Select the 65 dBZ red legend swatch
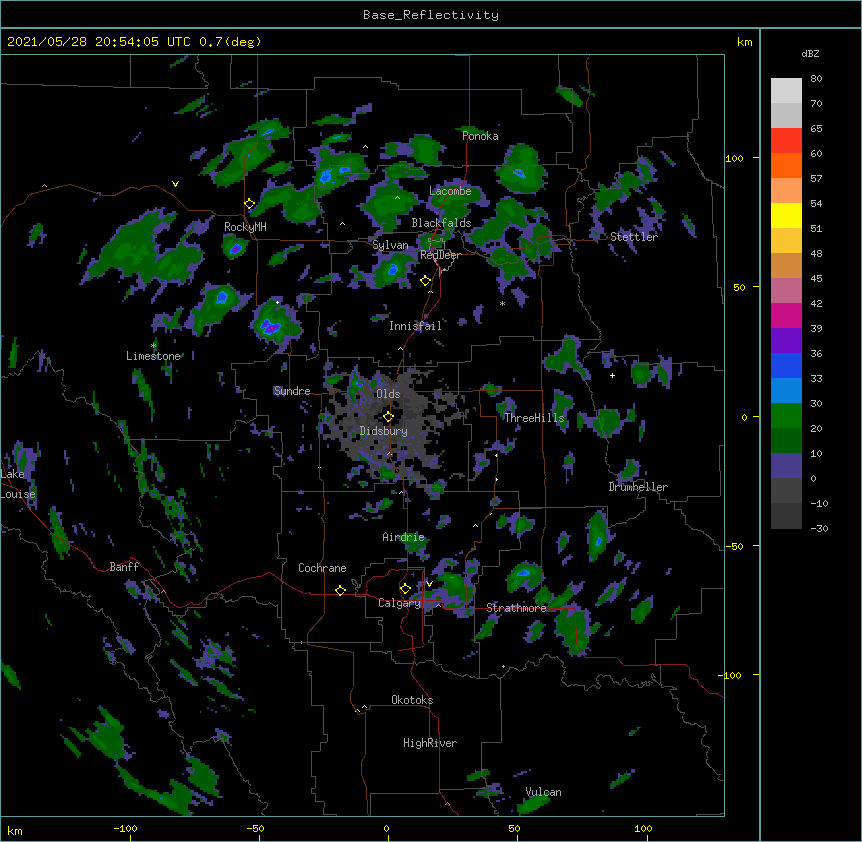This screenshot has height=842, width=862. pos(786,141)
